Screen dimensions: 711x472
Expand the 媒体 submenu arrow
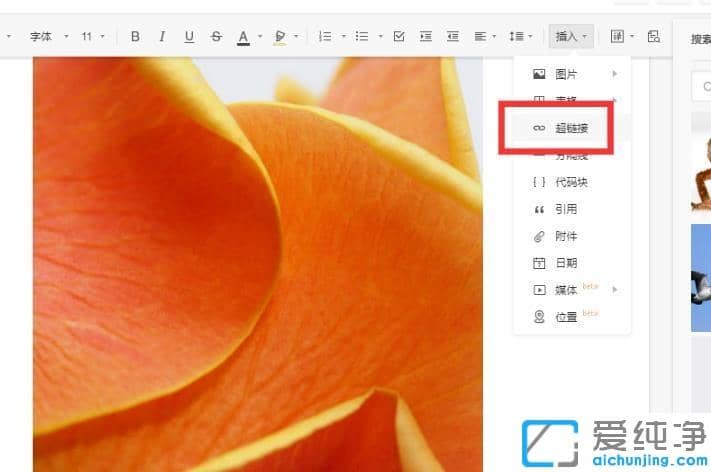coord(615,290)
